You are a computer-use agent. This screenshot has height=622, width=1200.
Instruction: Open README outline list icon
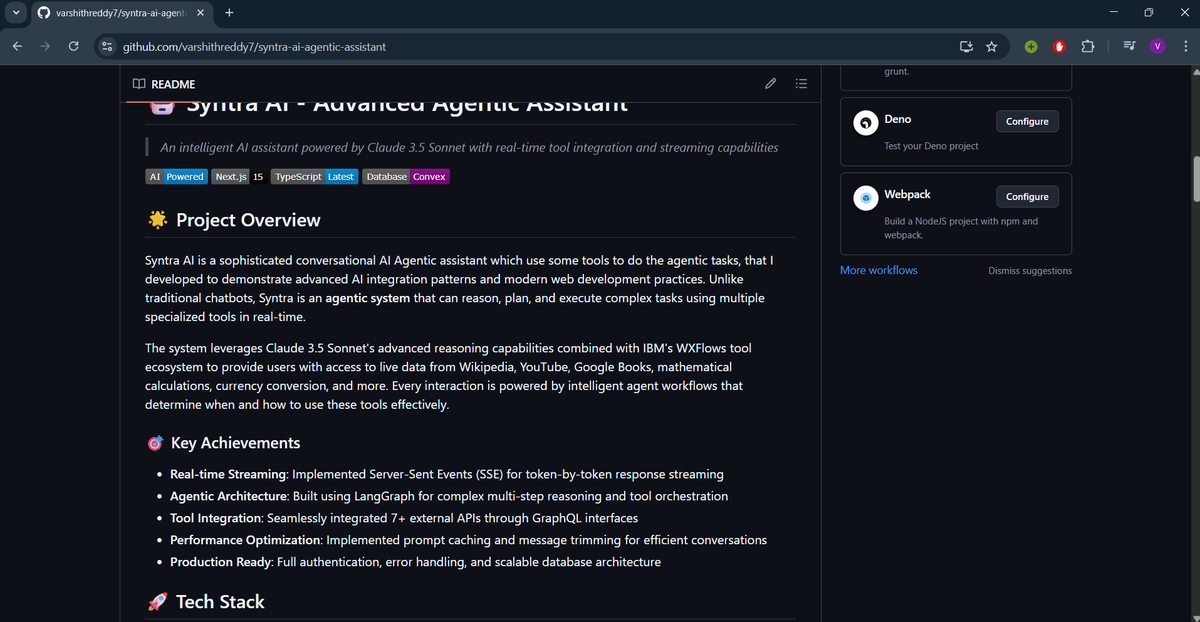point(801,84)
